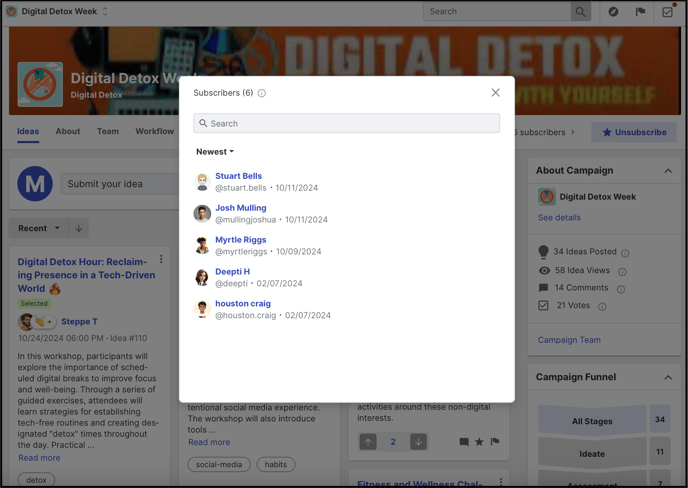Collapse the About Campaign panel
This screenshot has width=688, height=488.
[668, 171]
